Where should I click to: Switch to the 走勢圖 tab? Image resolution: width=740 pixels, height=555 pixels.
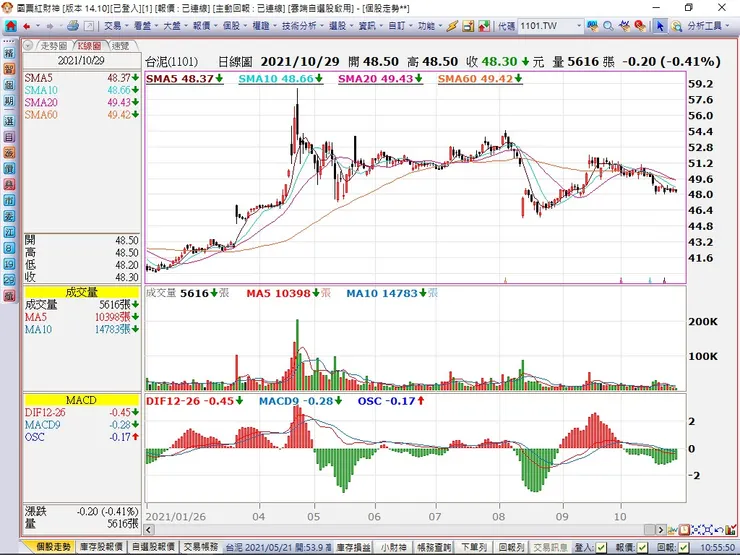pos(53,46)
